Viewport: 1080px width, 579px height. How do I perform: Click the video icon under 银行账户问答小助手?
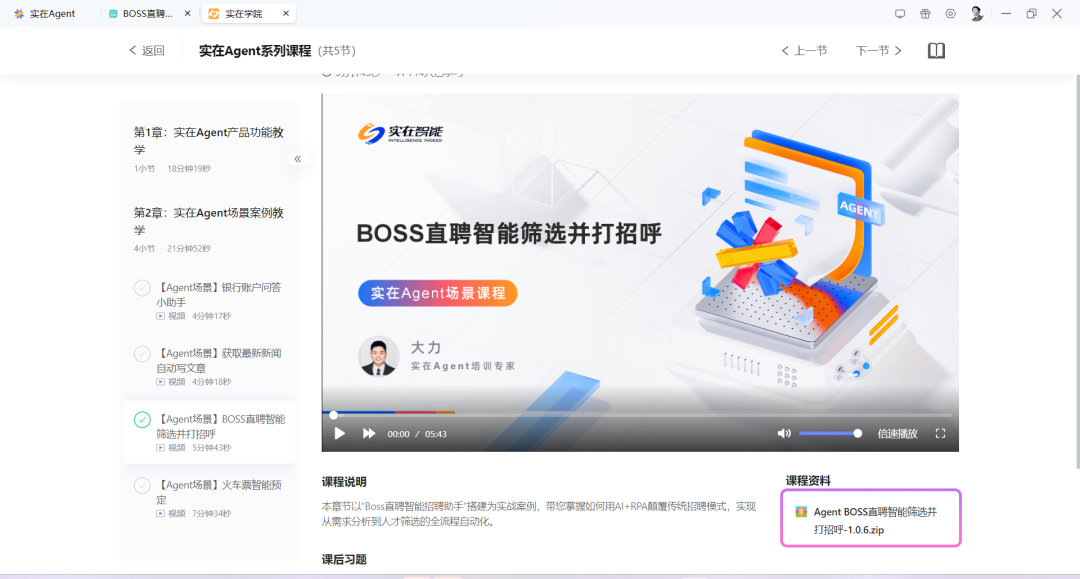click(x=160, y=316)
